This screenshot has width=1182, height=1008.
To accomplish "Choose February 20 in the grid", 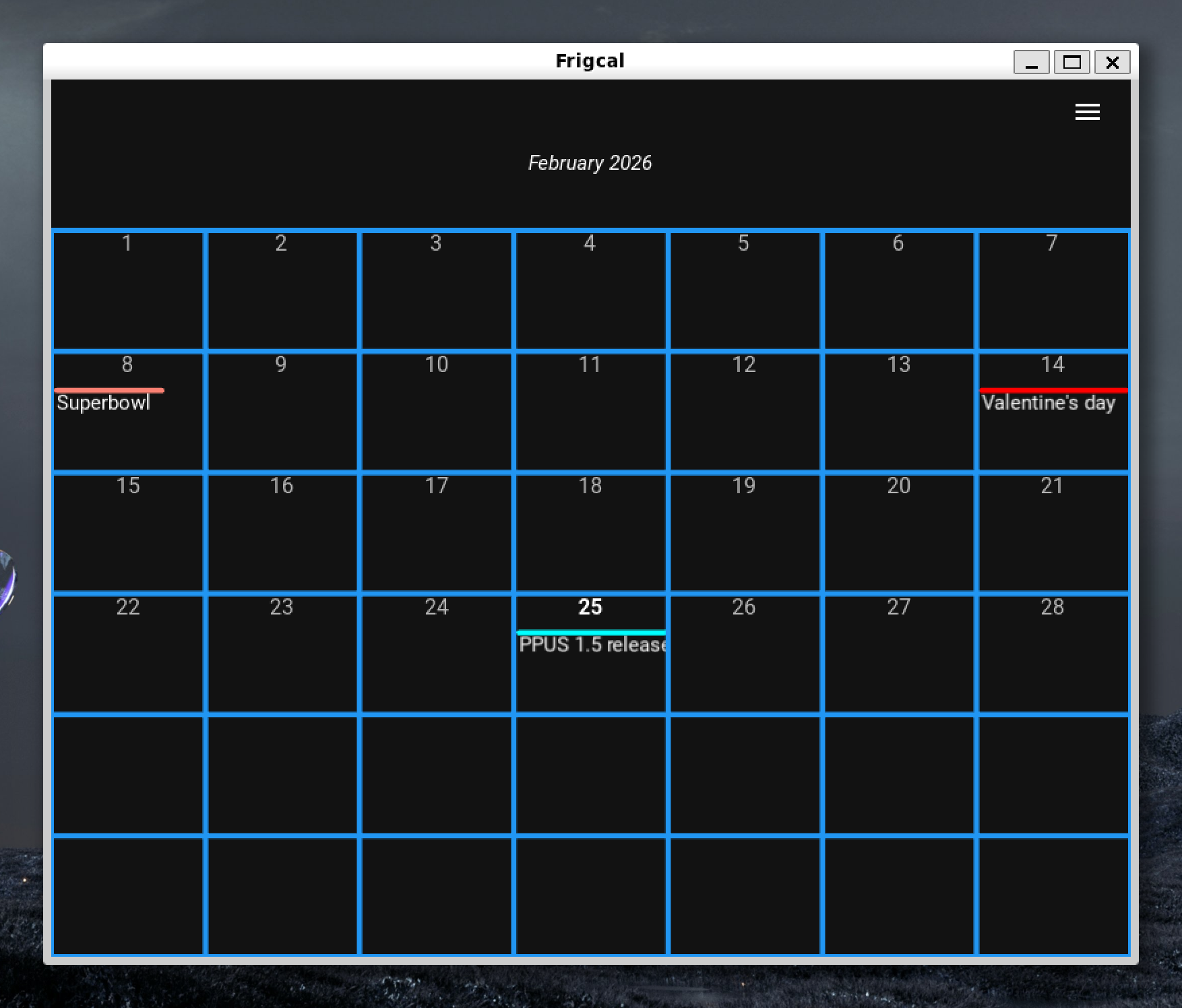I will (x=898, y=533).
